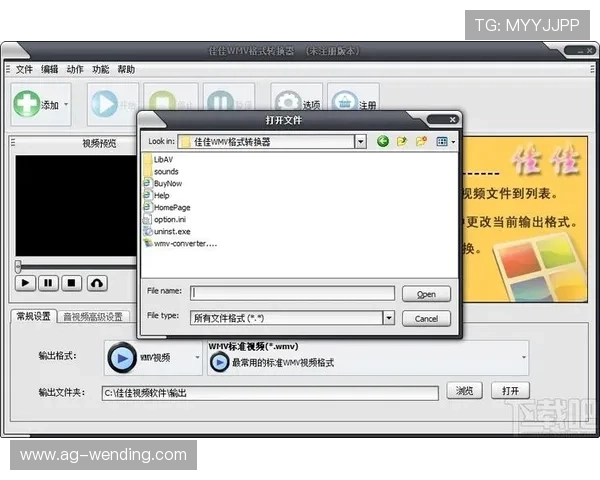The width and height of the screenshot is (600, 480).
Task: Click the output folder path field
Action: click(x=270, y=393)
